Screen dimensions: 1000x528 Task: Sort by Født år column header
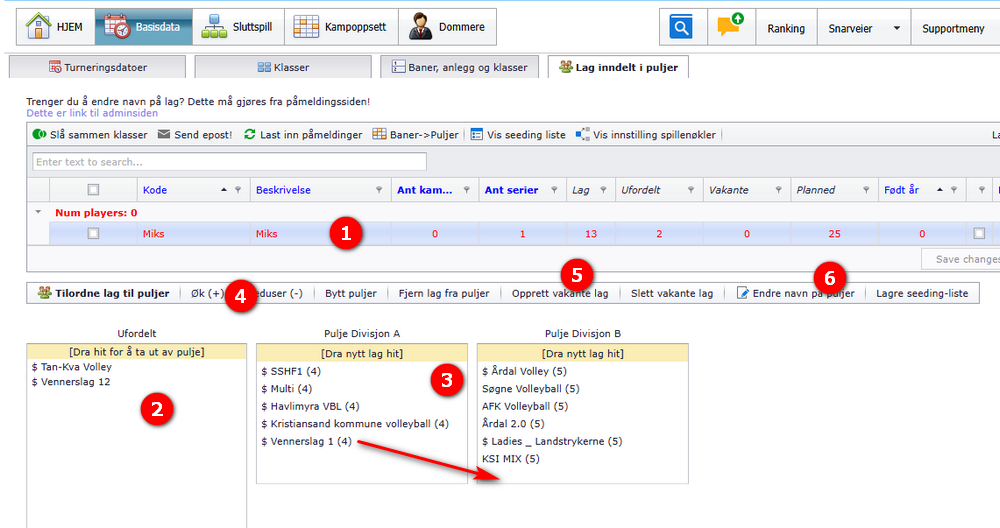point(901,190)
